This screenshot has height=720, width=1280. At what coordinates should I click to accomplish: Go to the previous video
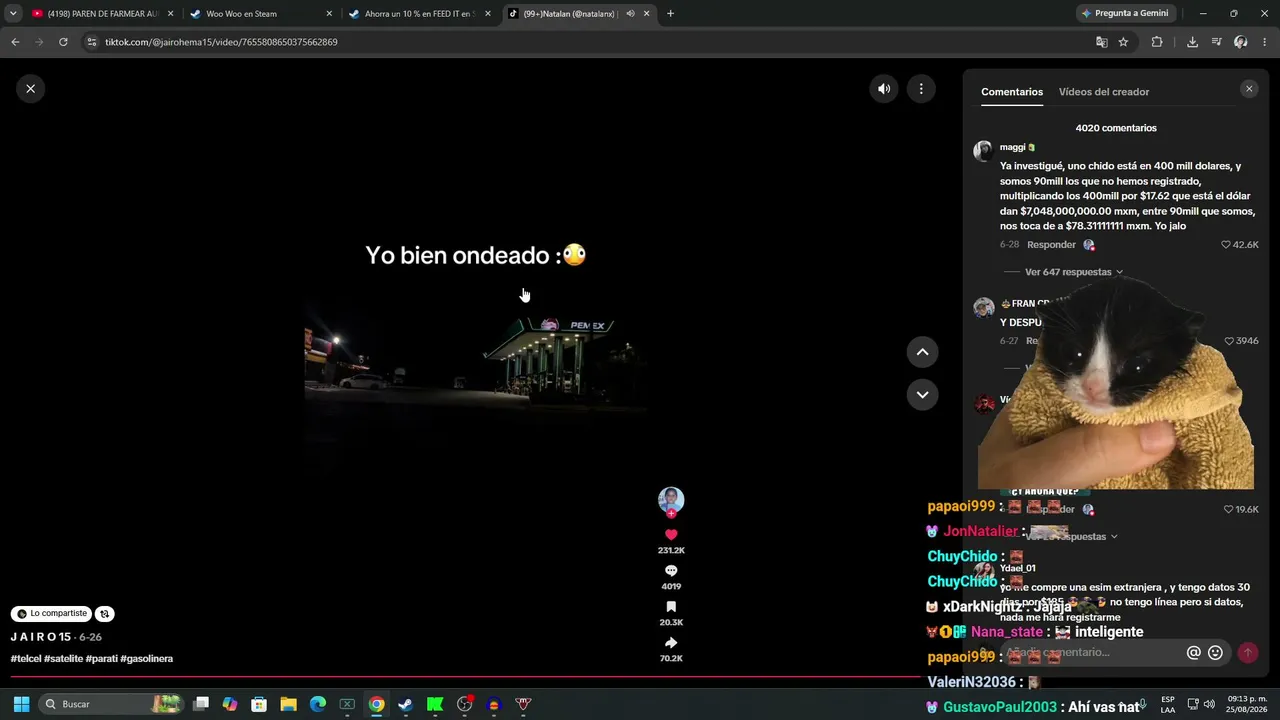tap(922, 352)
